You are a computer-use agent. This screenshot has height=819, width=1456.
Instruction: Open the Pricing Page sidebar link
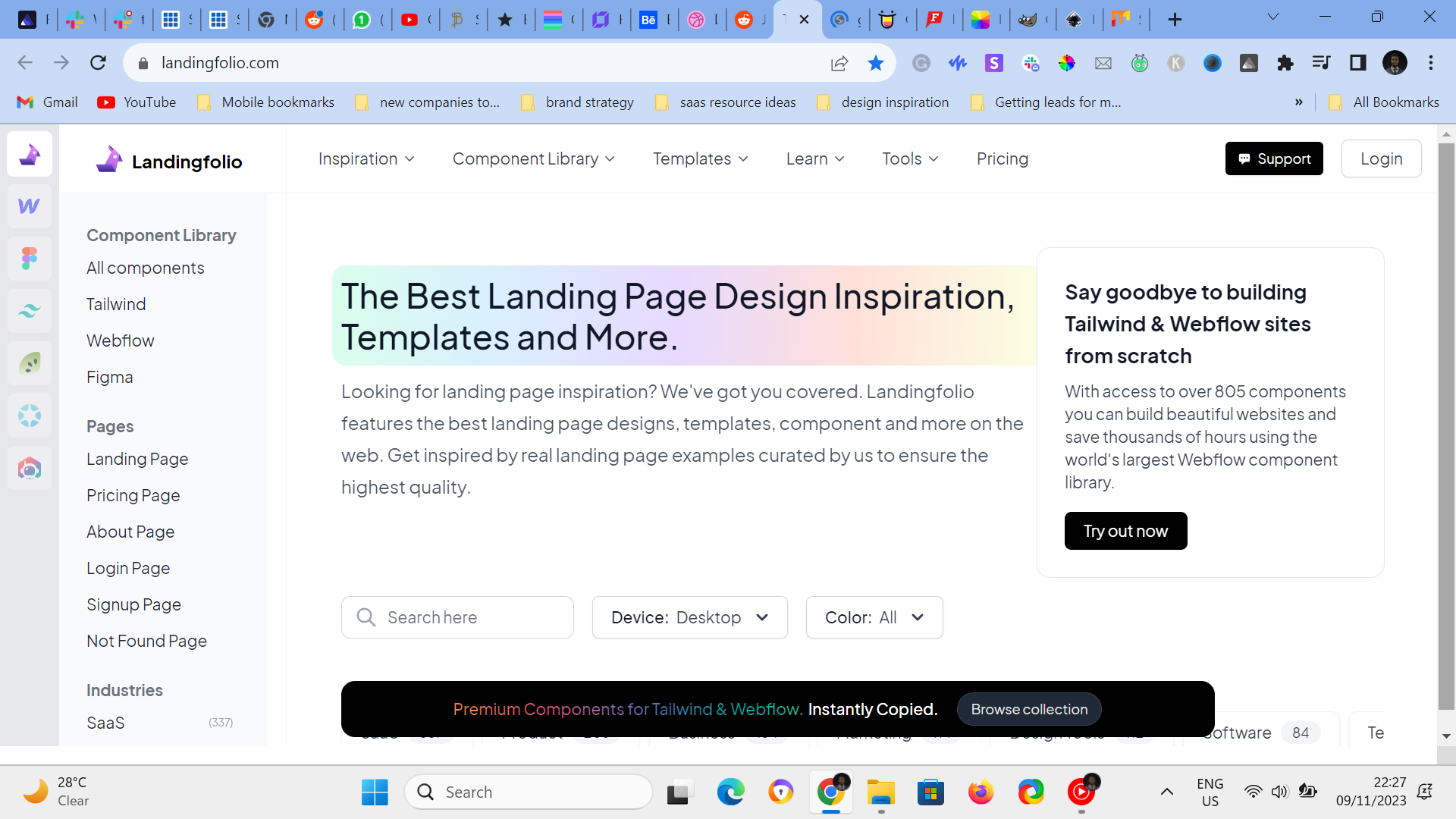click(133, 495)
